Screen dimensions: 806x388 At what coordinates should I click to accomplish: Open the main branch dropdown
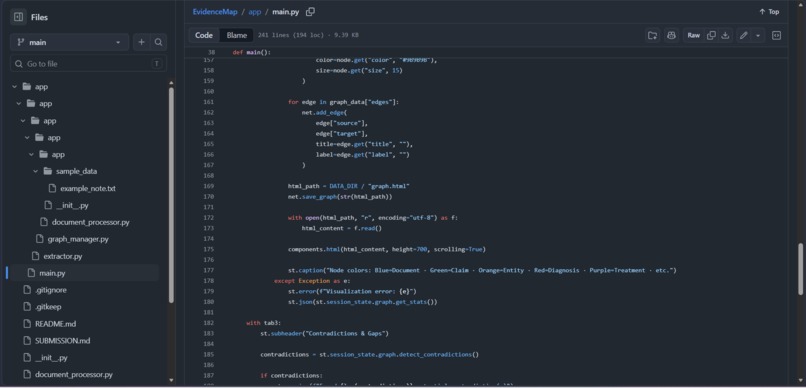pos(69,42)
